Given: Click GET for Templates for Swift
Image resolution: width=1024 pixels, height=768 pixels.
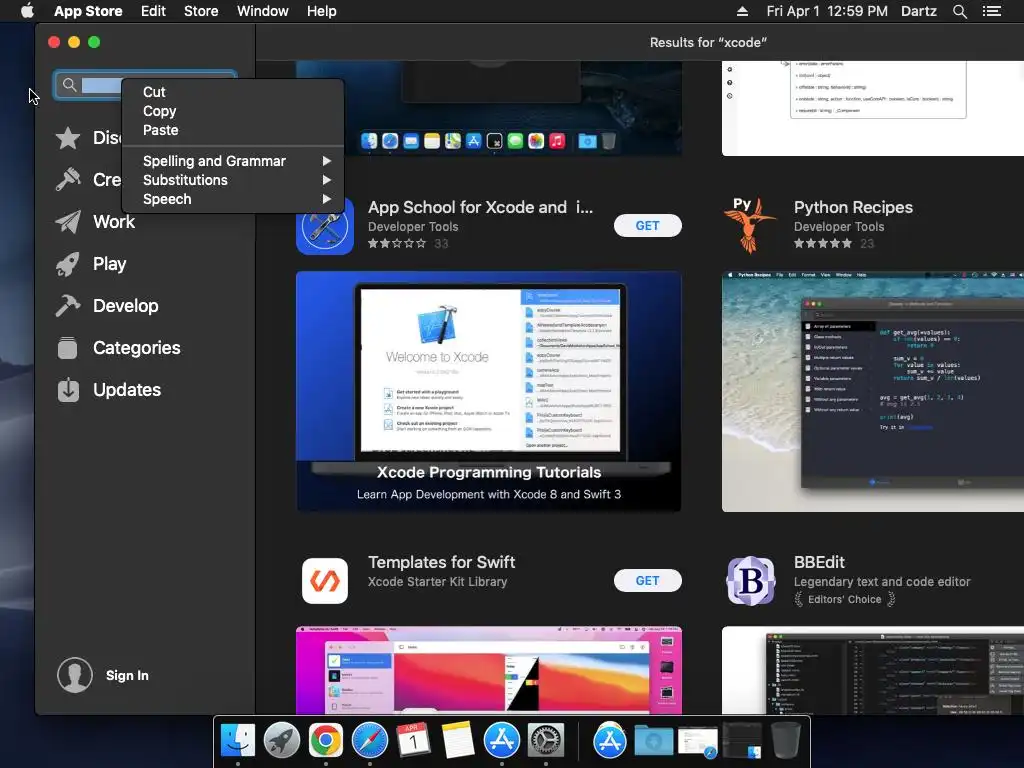Looking at the screenshot, I should [x=647, y=581].
